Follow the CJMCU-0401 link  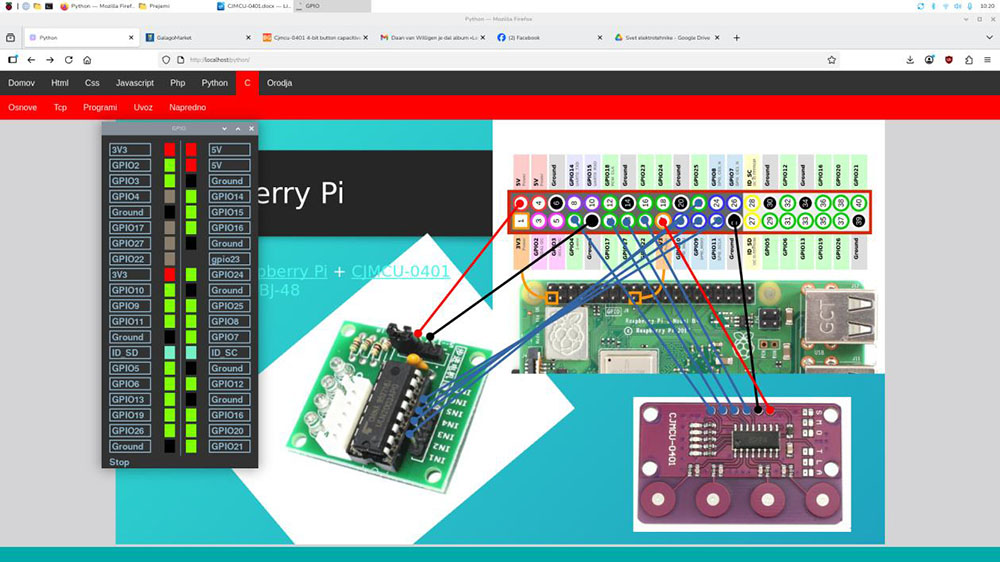(400, 271)
